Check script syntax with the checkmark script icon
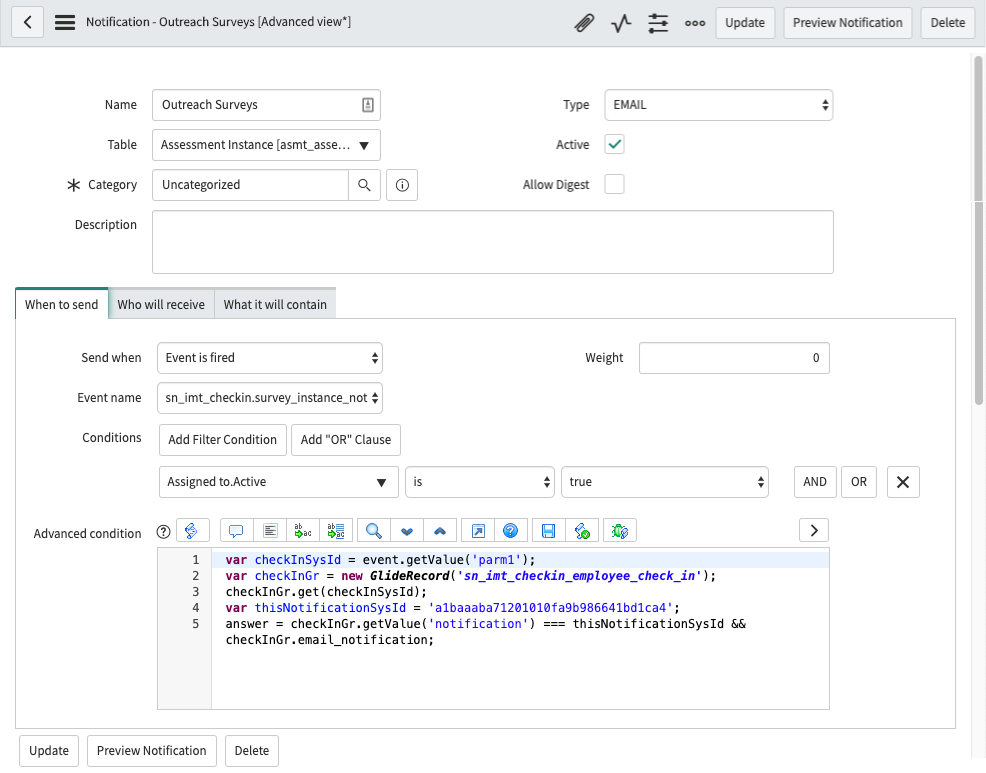This screenshot has width=986, height=773. (x=582, y=531)
